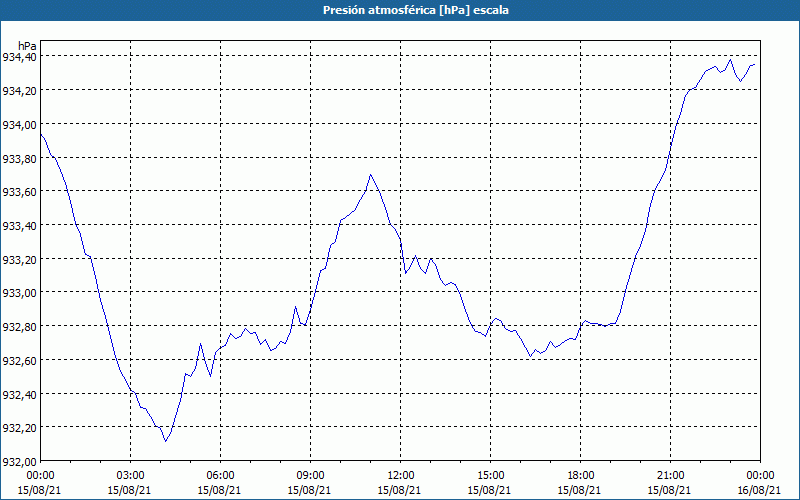Click the 15:00 time axis label
The image size is (800, 500).
pos(490,476)
